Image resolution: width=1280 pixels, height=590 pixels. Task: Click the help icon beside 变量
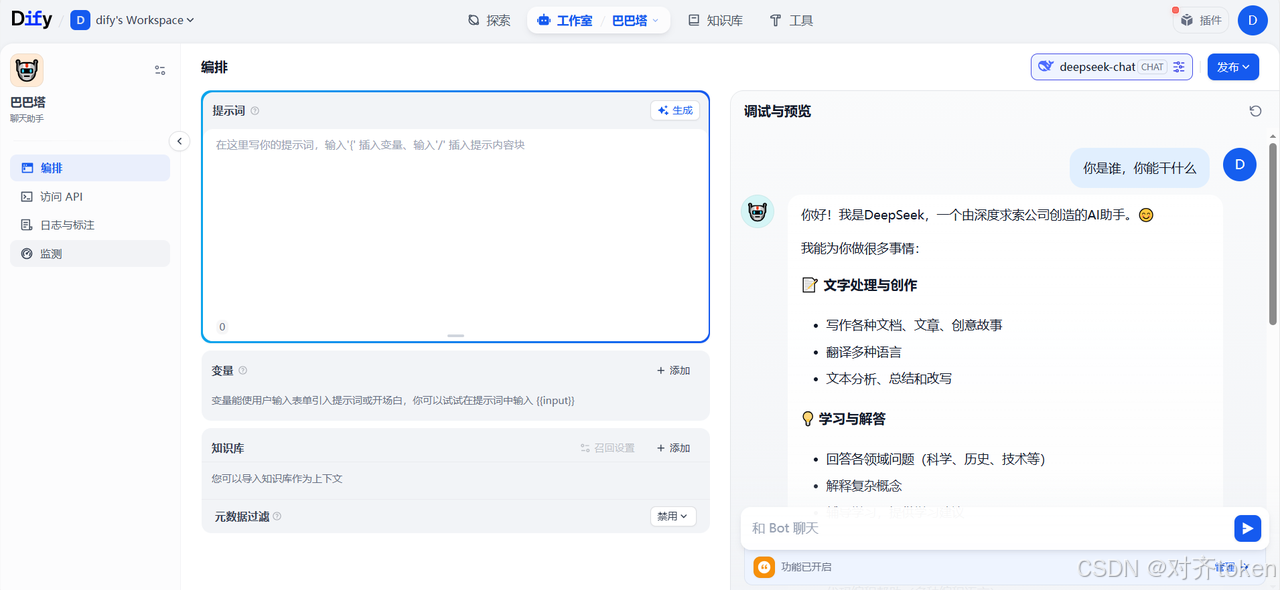coord(243,371)
